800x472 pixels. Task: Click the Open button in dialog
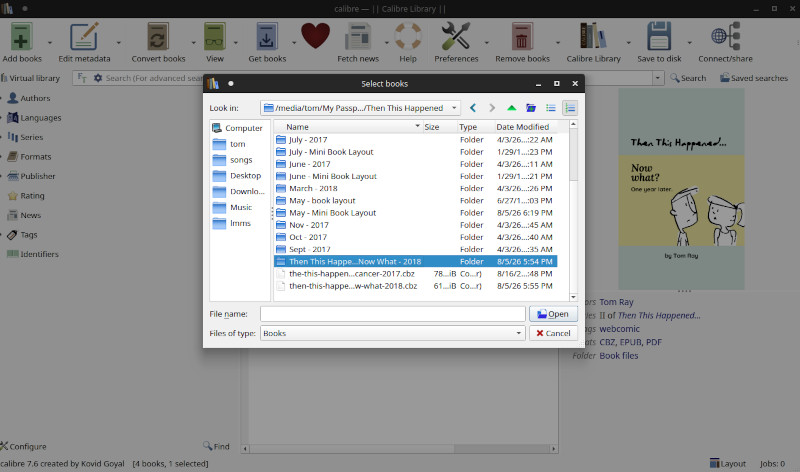553,314
